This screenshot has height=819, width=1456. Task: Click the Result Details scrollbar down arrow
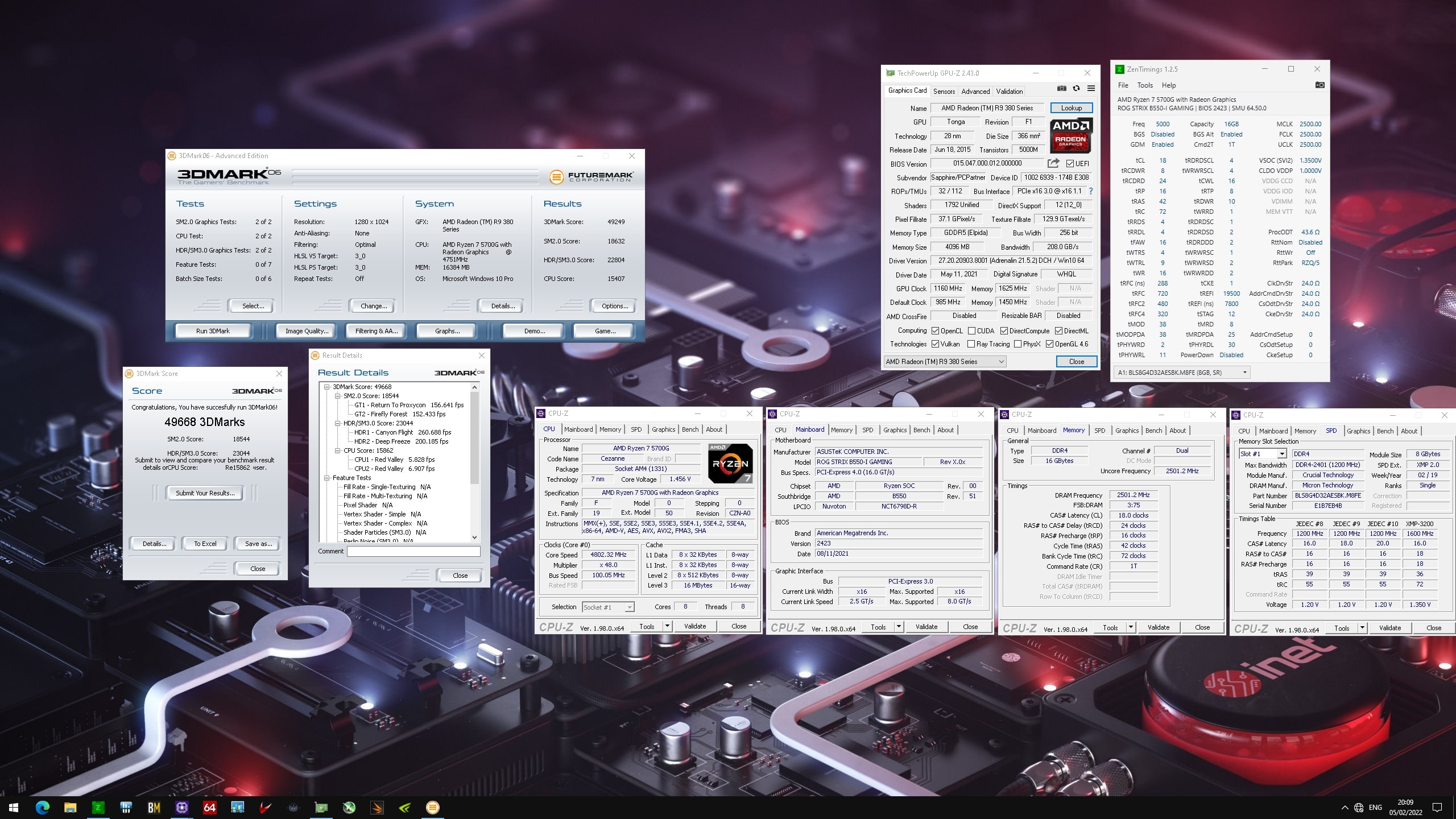[475, 537]
